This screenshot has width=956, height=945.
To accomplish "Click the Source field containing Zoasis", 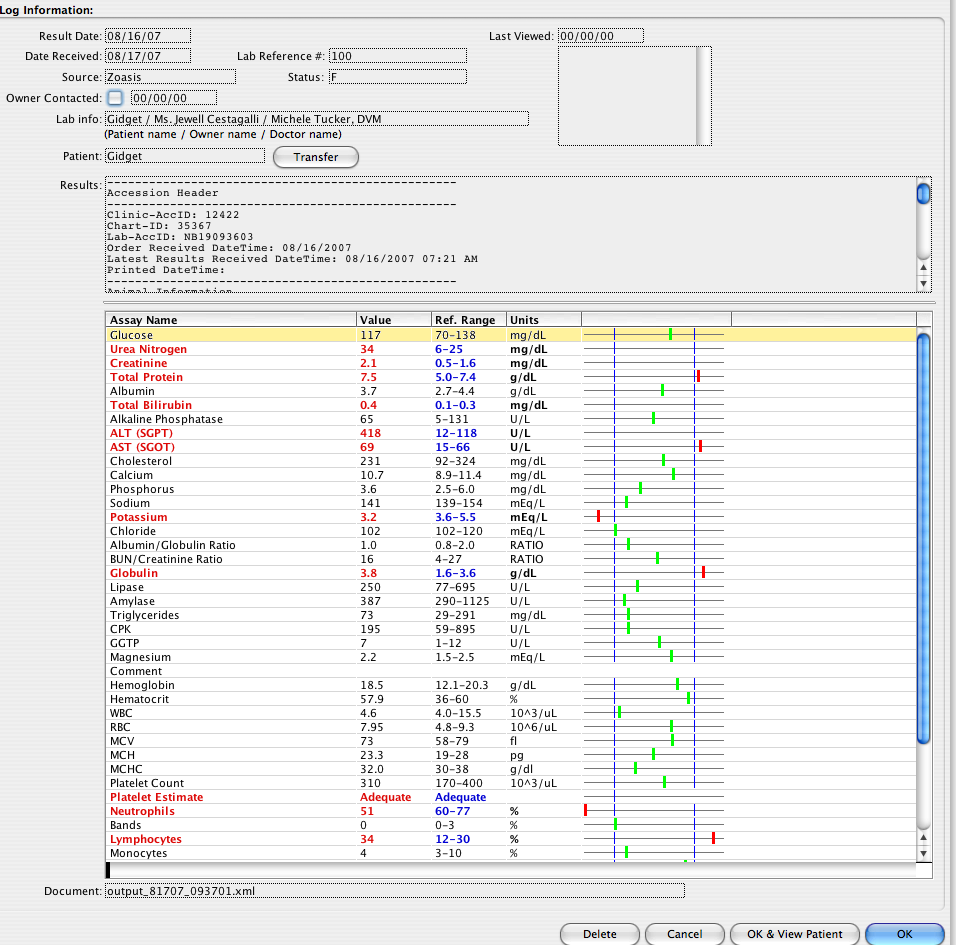I will tap(170, 77).
